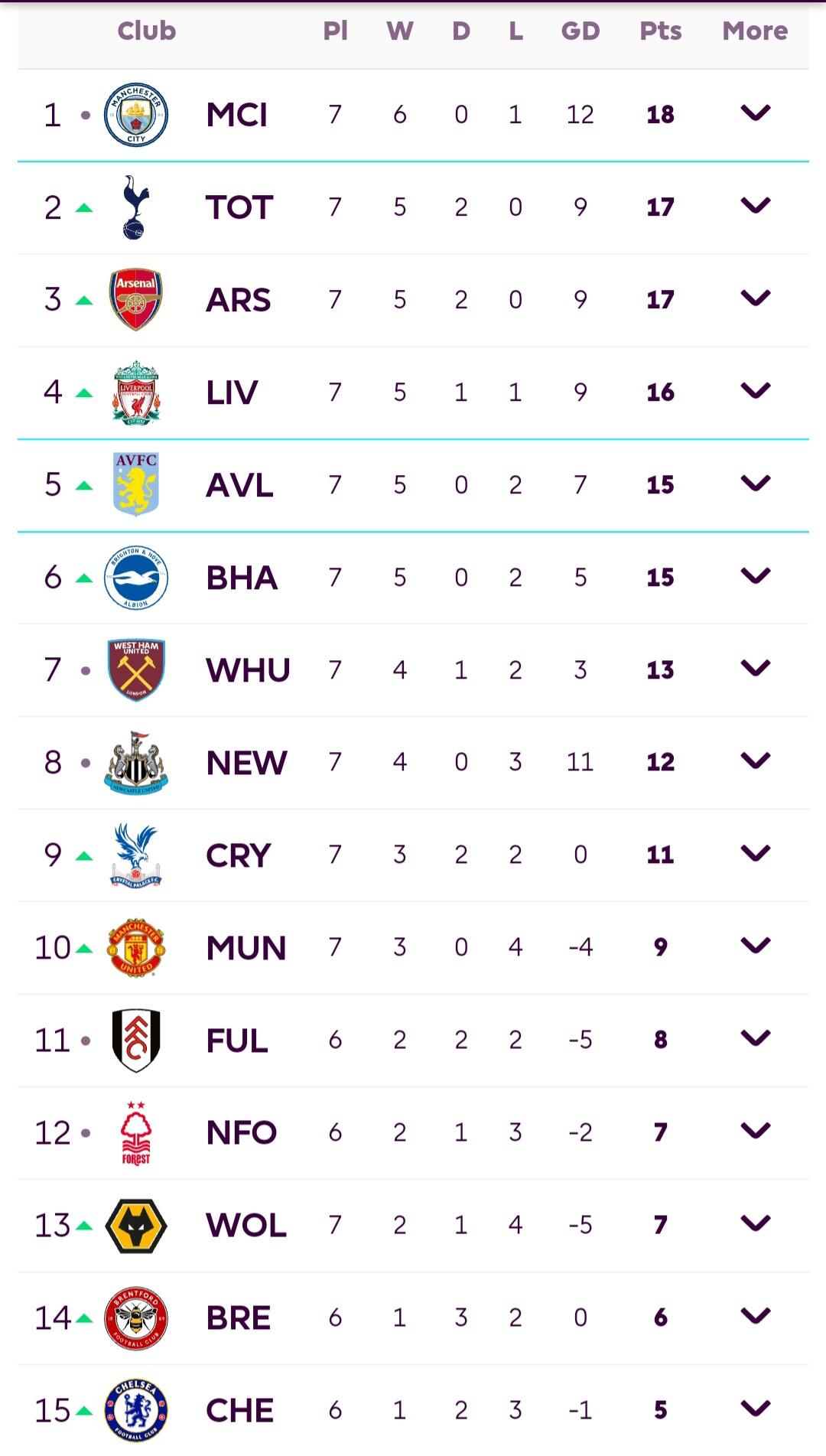826x1456 pixels.
Task: Open the CRY team name link
Action: pos(239,855)
